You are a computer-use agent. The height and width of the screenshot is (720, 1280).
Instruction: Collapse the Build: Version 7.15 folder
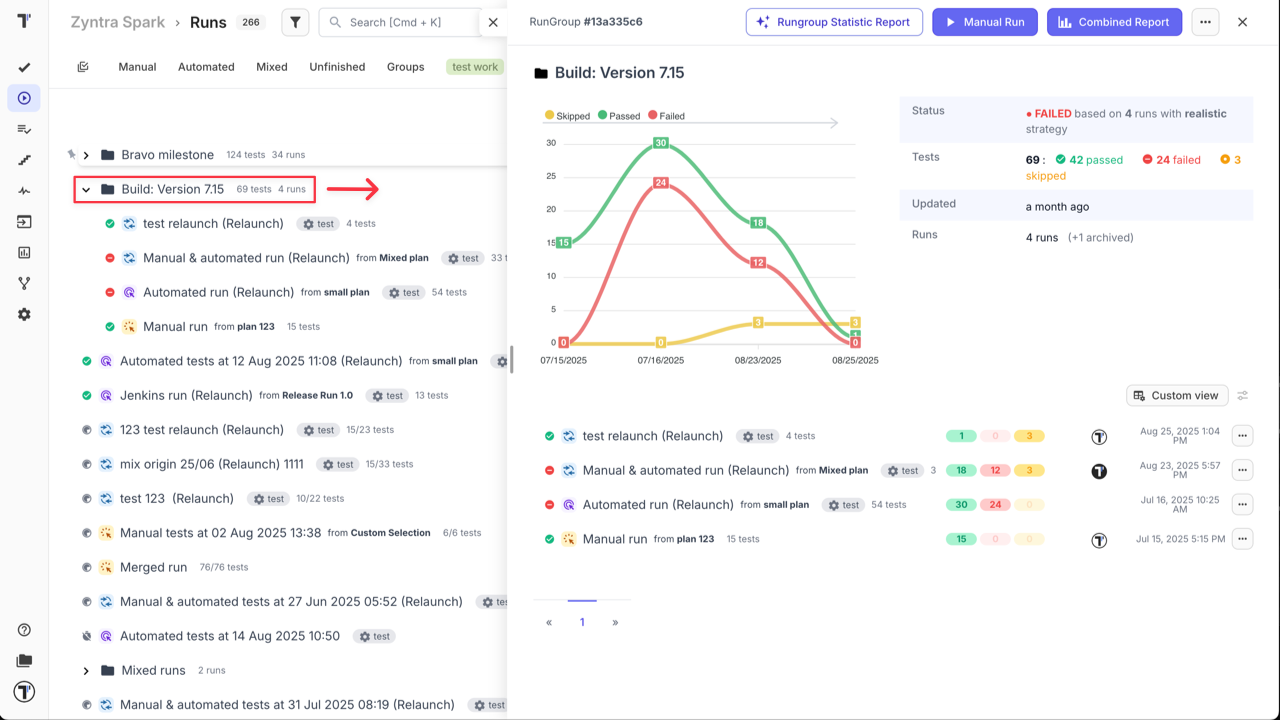[85, 189]
